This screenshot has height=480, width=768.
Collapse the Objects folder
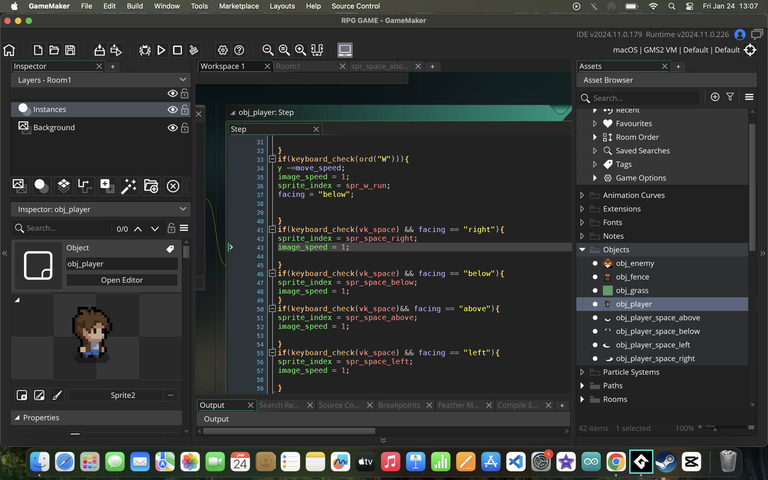click(x=583, y=250)
